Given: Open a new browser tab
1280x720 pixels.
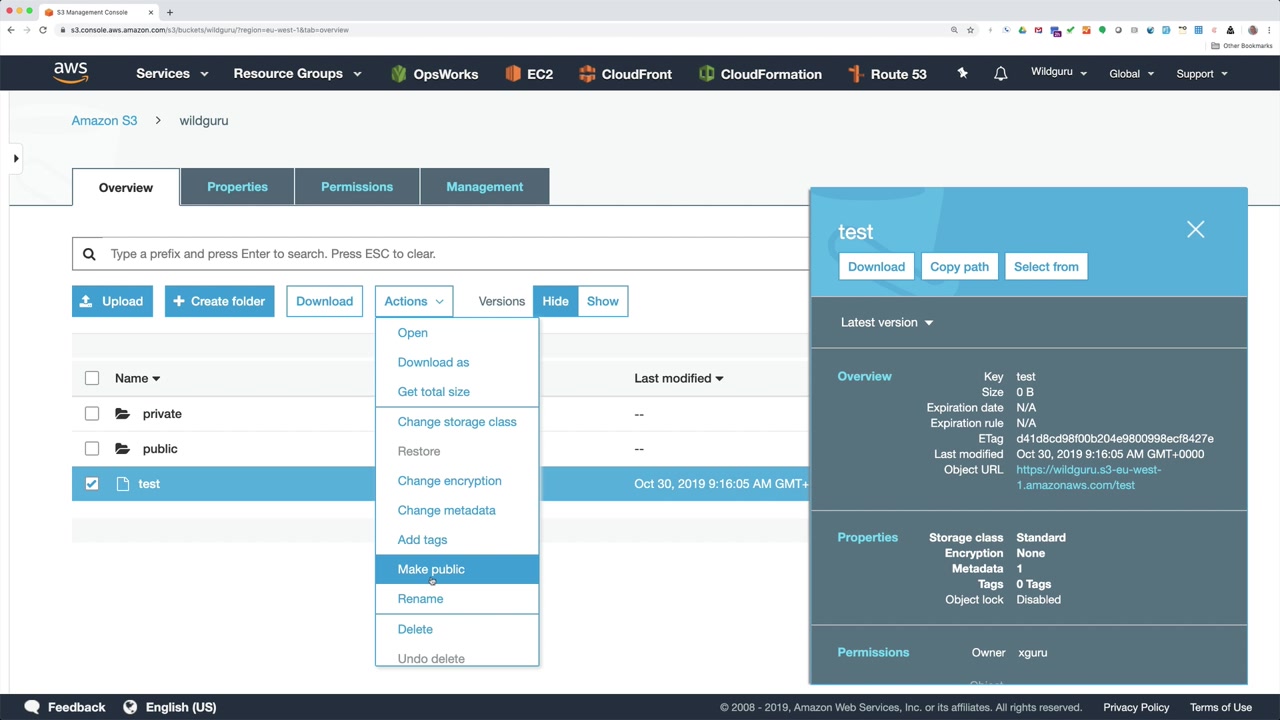Looking at the screenshot, I should tap(170, 12).
